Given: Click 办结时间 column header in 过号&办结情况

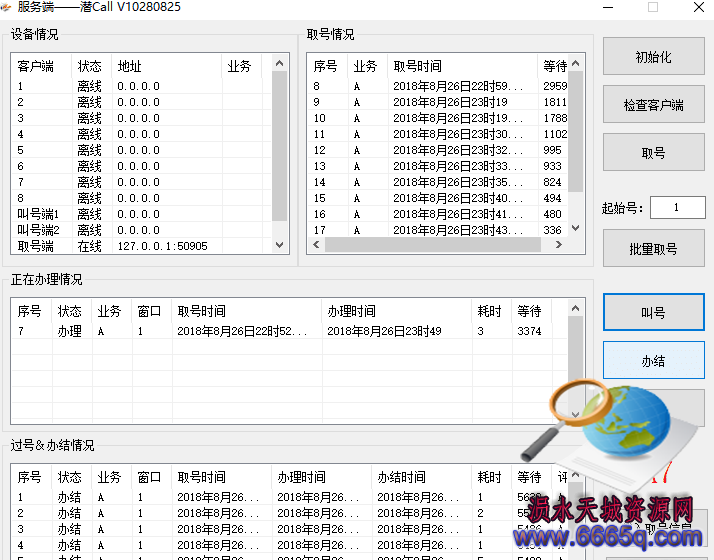Looking at the screenshot, I should tap(421, 477).
